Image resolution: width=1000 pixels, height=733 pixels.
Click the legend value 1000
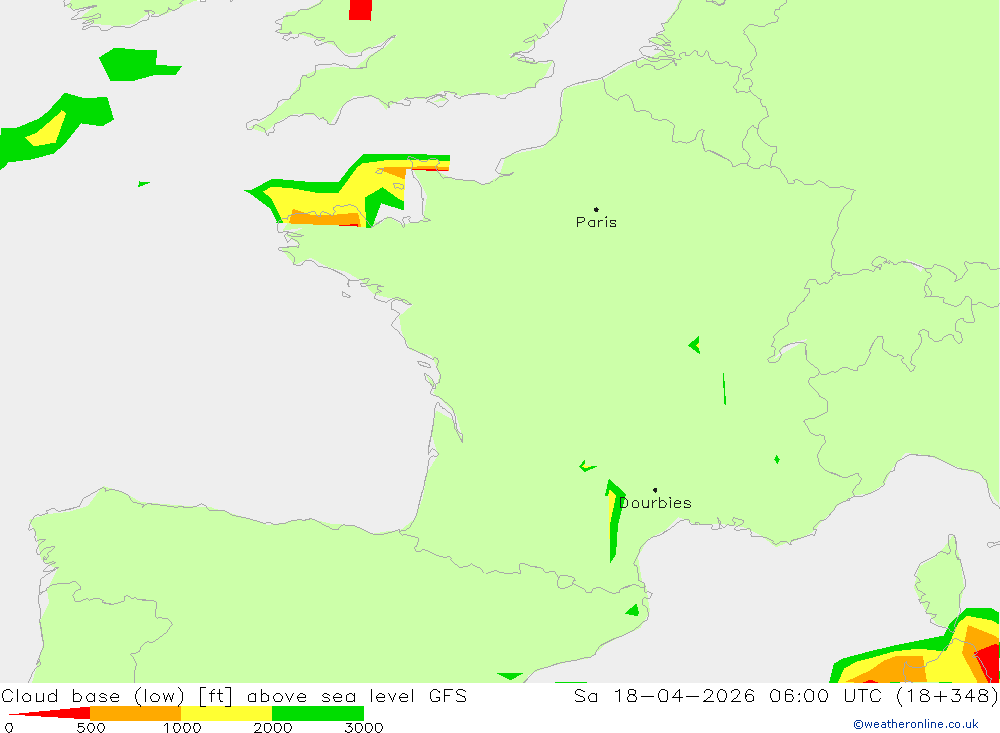tap(182, 728)
